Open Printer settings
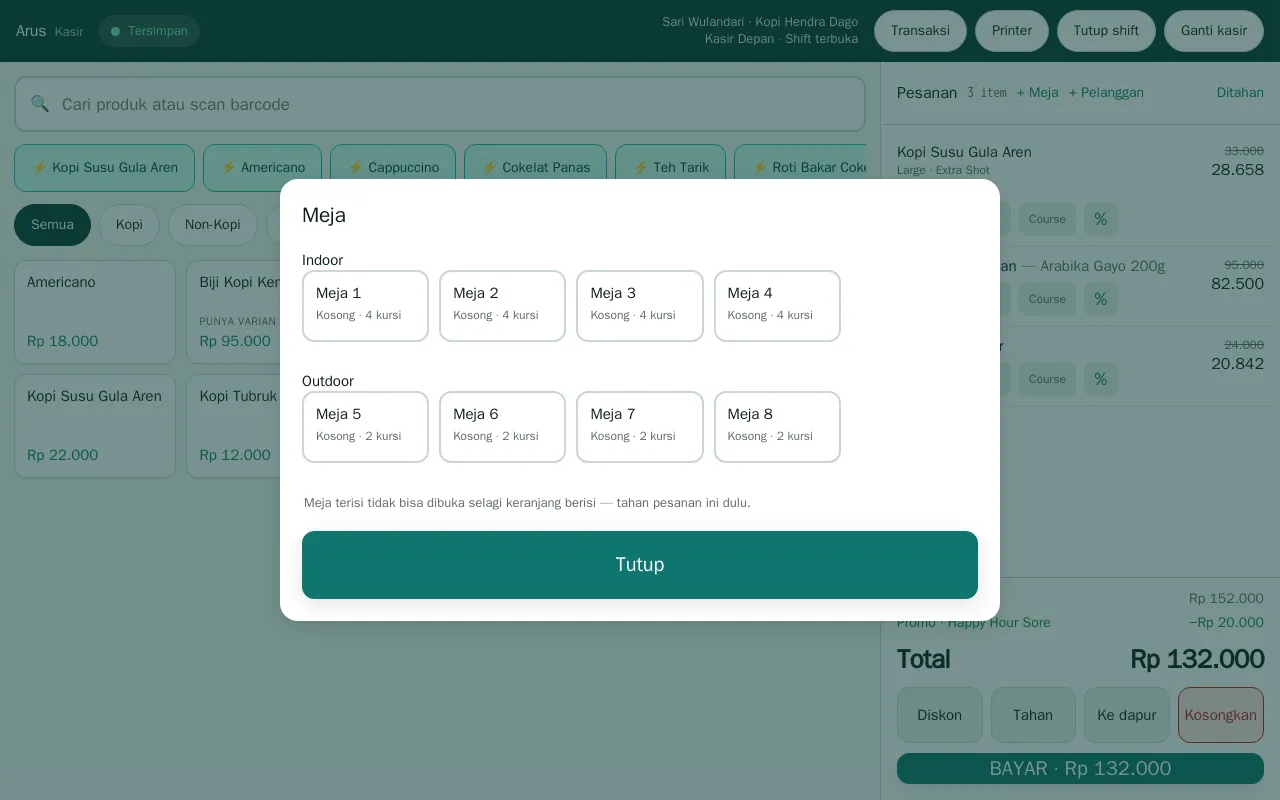The image size is (1280, 800). point(1012,31)
